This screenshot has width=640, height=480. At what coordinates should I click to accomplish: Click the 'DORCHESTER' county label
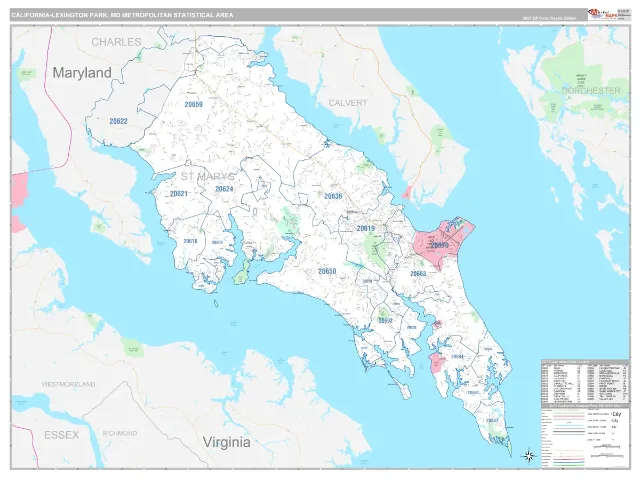[x=591, y=91]
